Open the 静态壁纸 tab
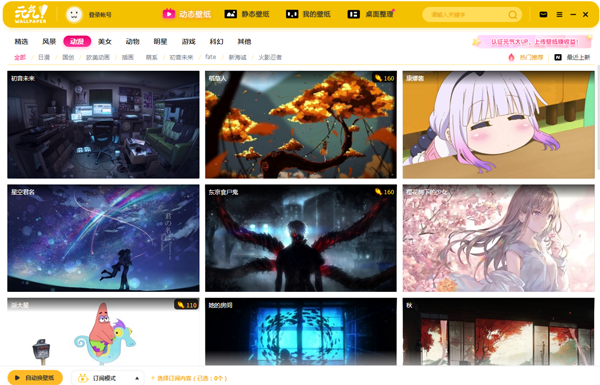The height and width of the screenshot is (385, 600). pyautogui.click(x=247, y=14)
